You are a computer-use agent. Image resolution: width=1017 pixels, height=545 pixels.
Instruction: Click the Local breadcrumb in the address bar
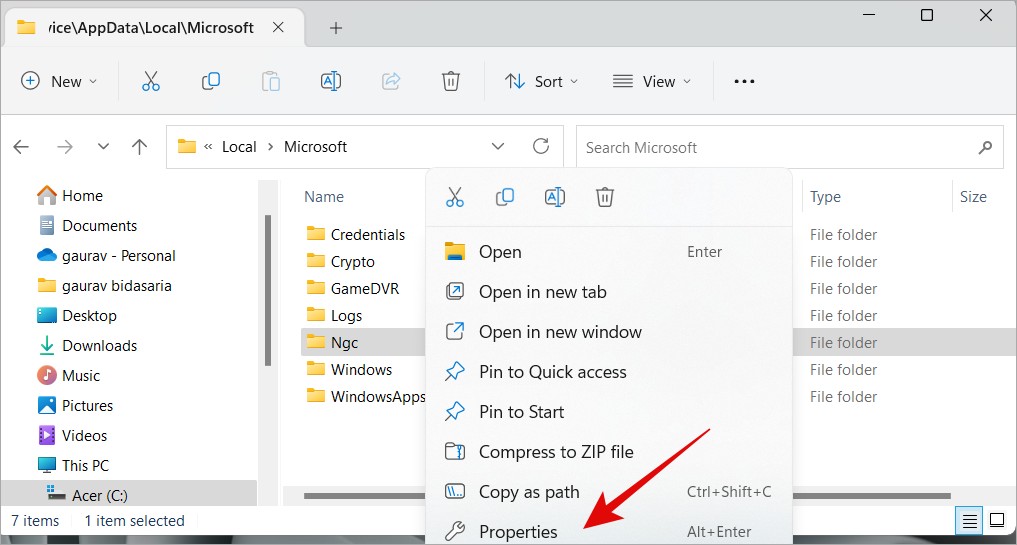(239, 147)
